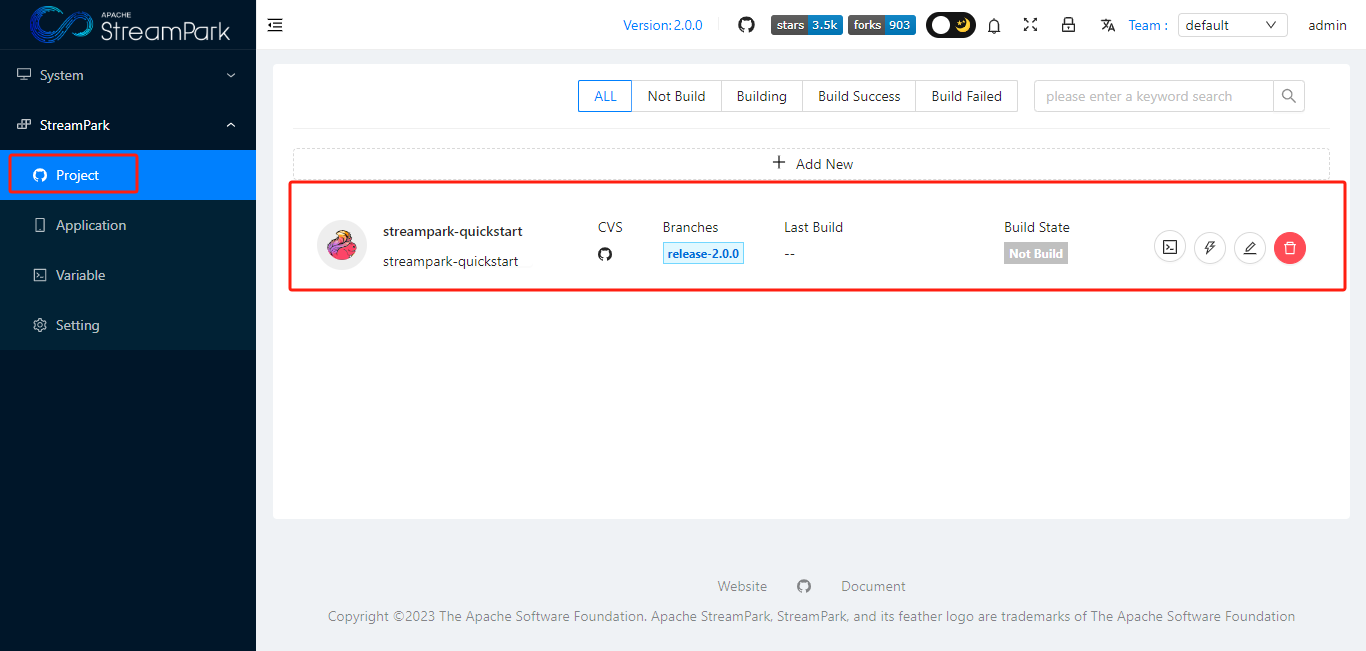Screen dimensions: 1366x651
Task: Delete the project using the red trash icon
Action: pos(1290,247)
